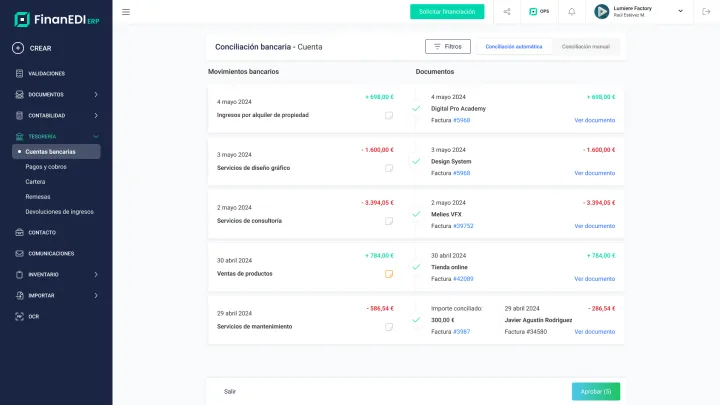This screenshot has width=720, height=405.
Task: Select Pagos y cobros submenu item
Action: tap(46, 167)
